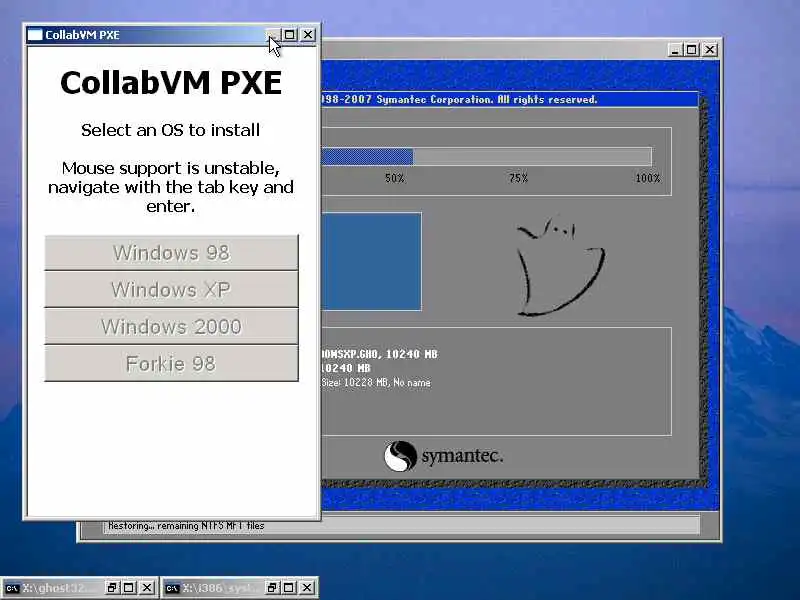800x600 pixels.
Task: Close the Symantec Ghost window
Action: coord(710,50)
